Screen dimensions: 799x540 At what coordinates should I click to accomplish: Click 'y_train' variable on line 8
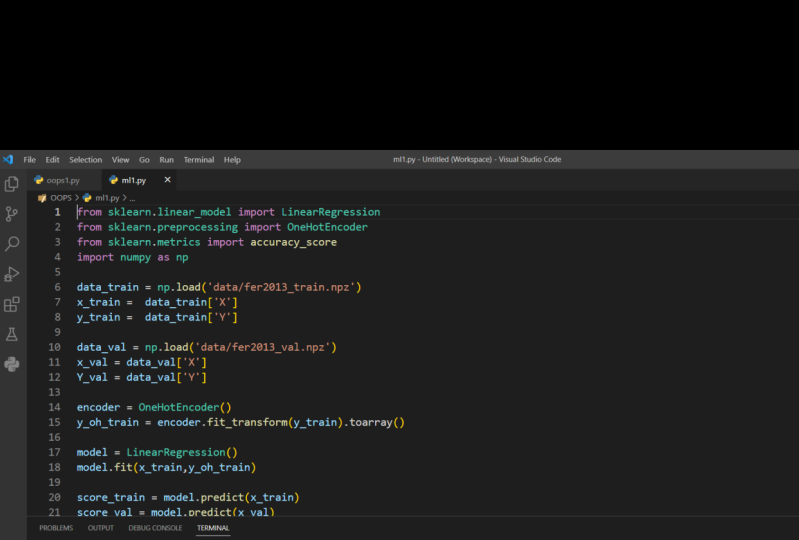pos(98,317)
